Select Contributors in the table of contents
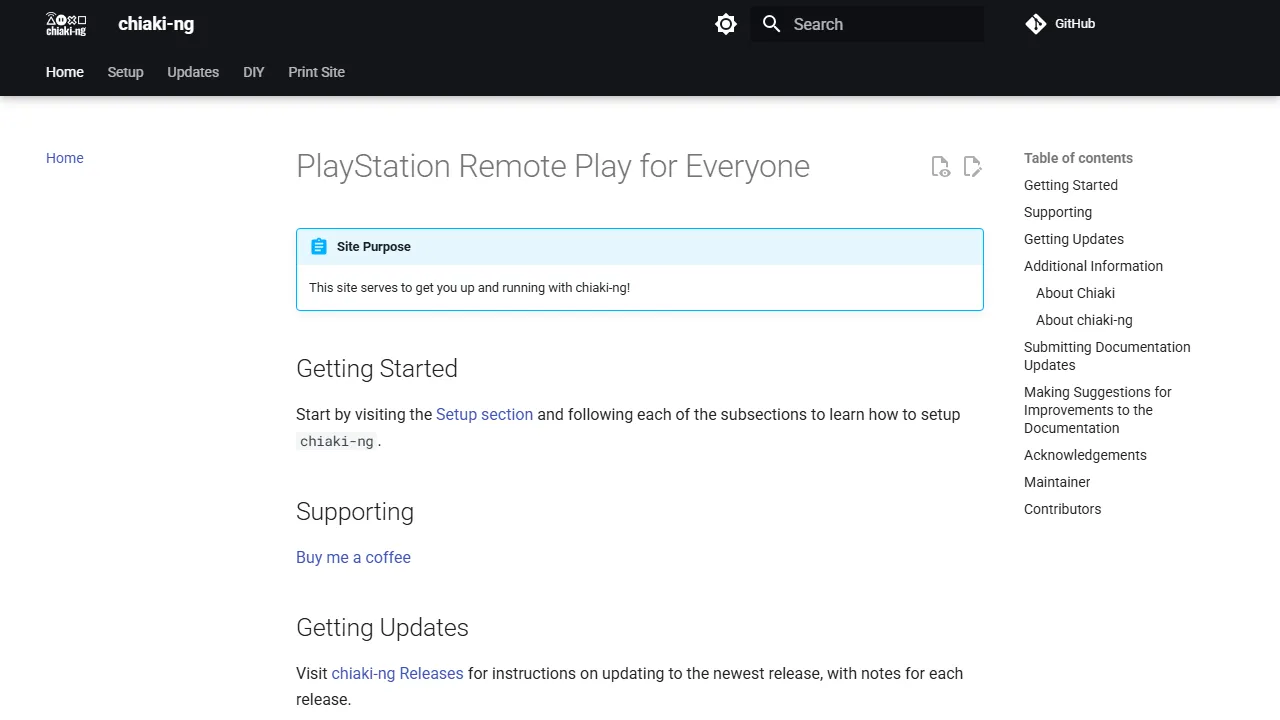 tap(1062, 509)
